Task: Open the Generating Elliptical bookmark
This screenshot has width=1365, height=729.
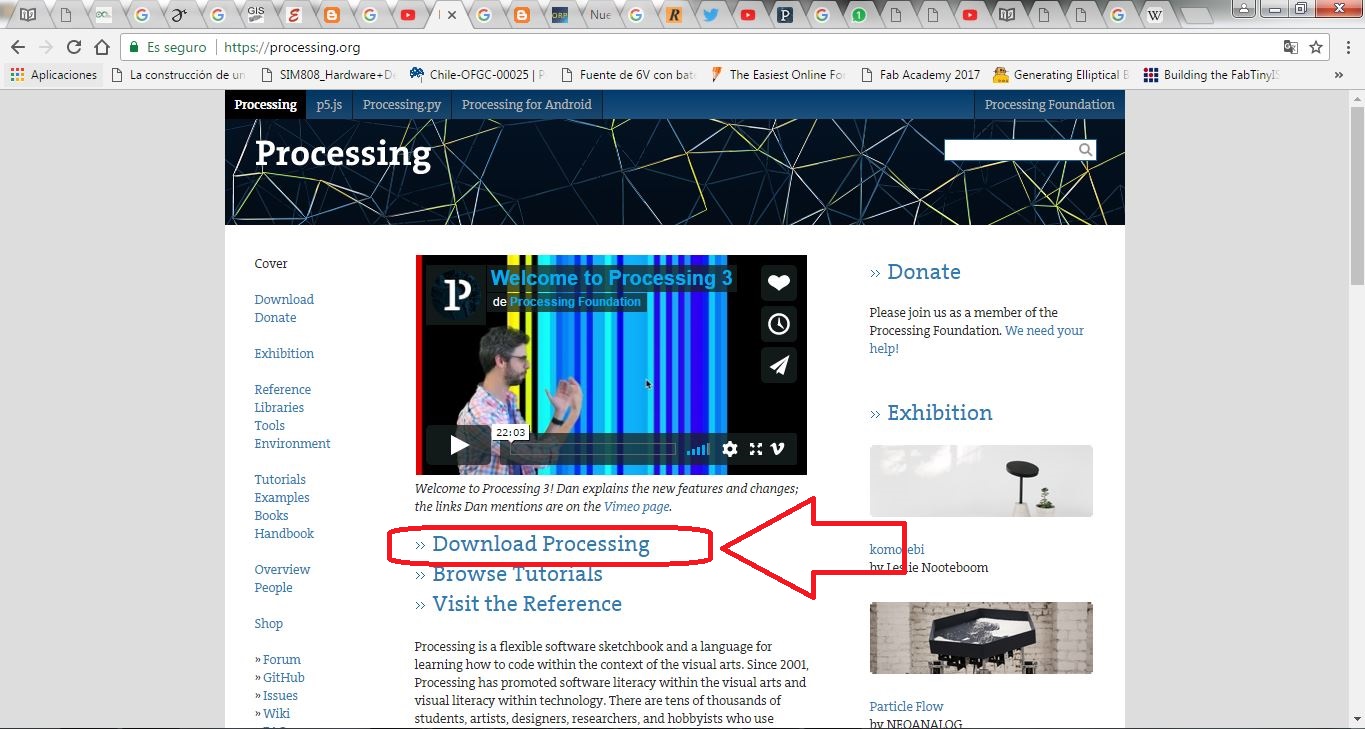Action: click(1062, 75)
